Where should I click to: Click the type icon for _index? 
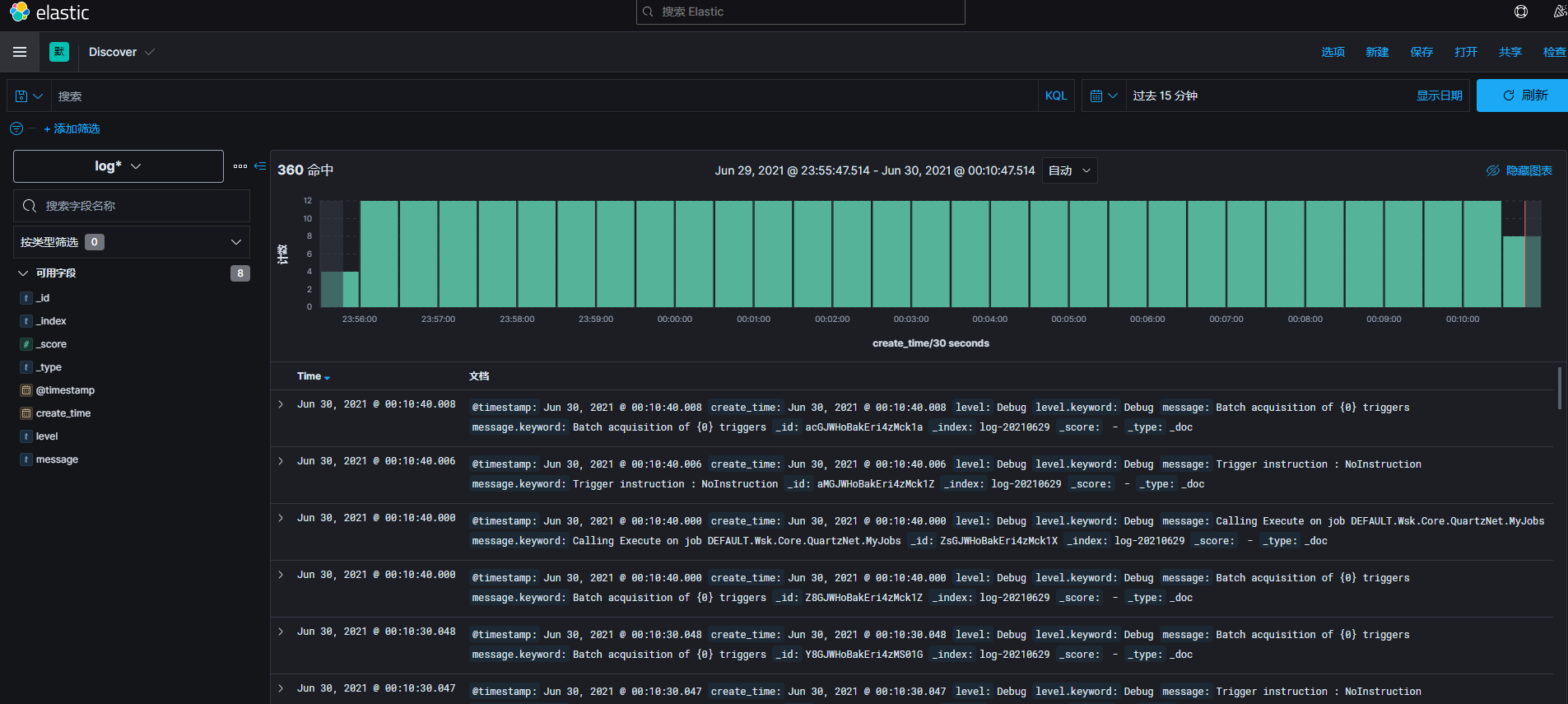26,321
